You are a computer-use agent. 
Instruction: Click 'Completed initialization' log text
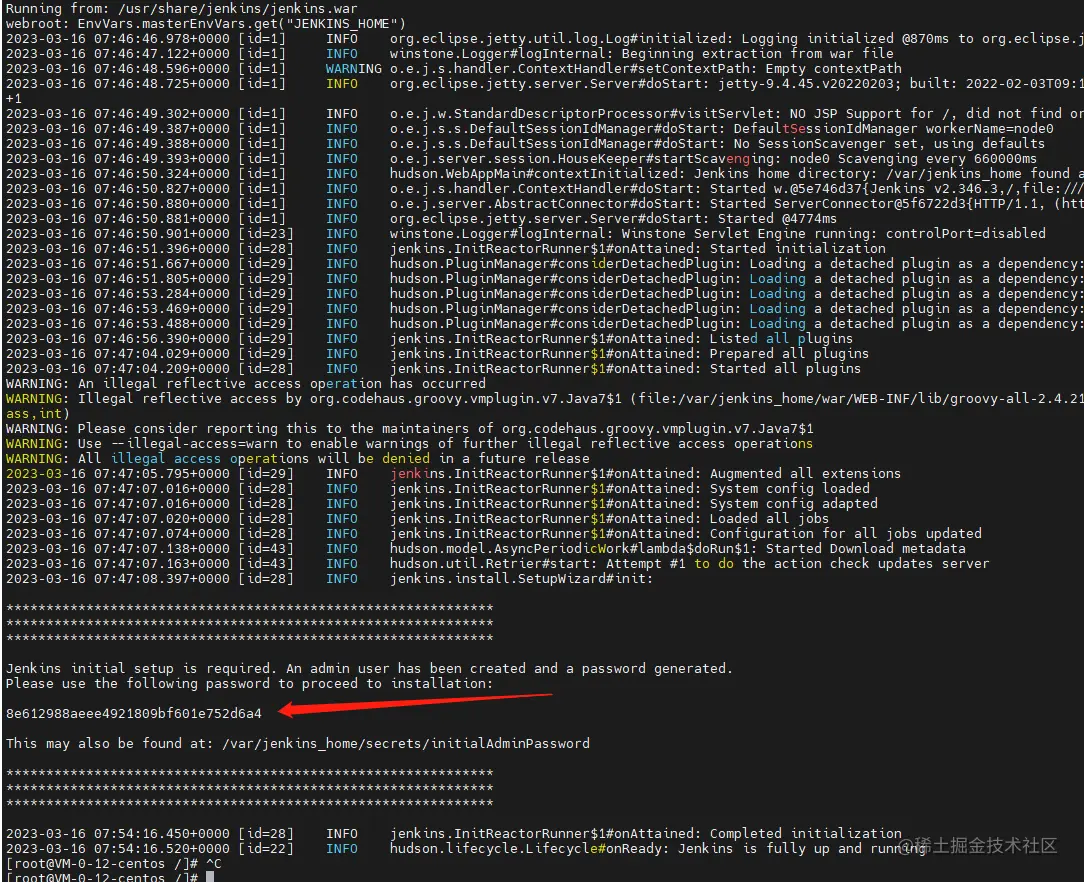coord(805,834)
